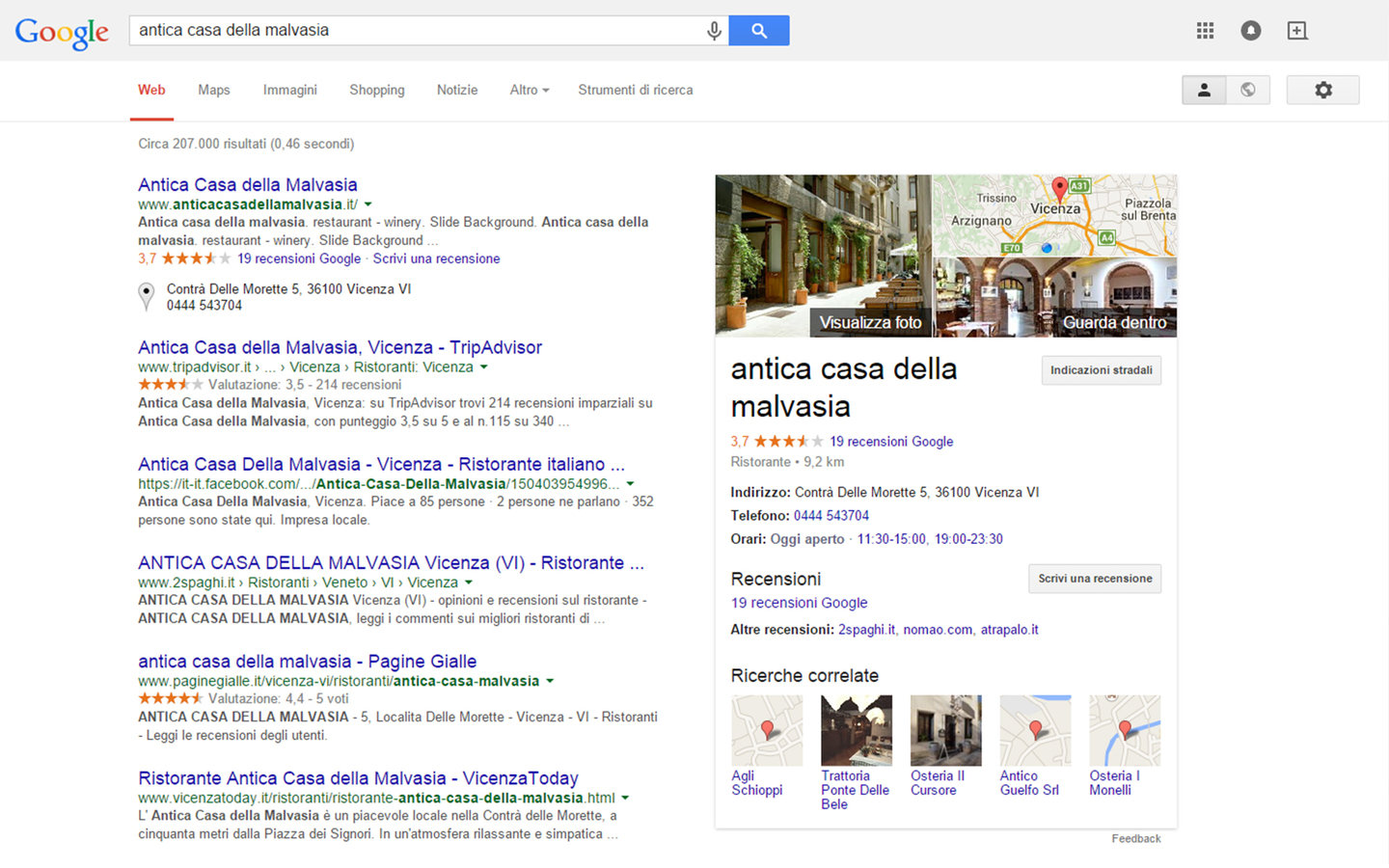
Task: Open the Pagine Gialle result
Action: pyautogui.click(x=307, y=662)
